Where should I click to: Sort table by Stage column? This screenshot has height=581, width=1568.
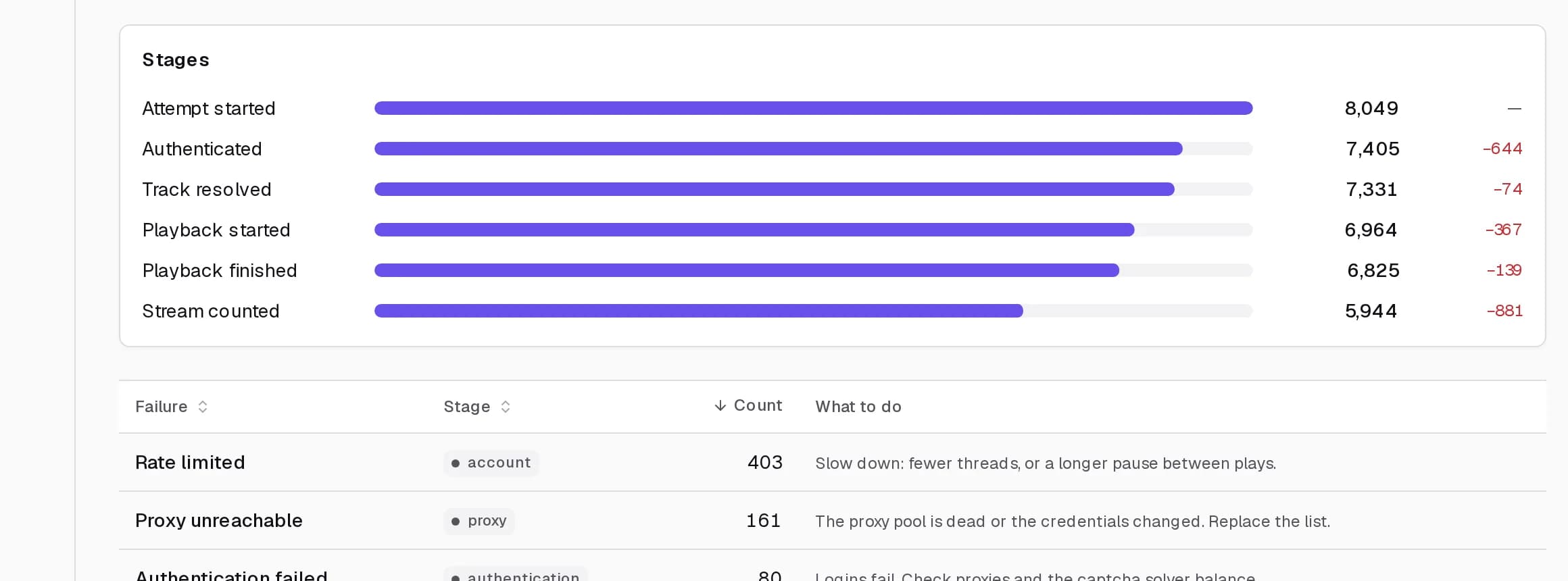tap(476, 407)
